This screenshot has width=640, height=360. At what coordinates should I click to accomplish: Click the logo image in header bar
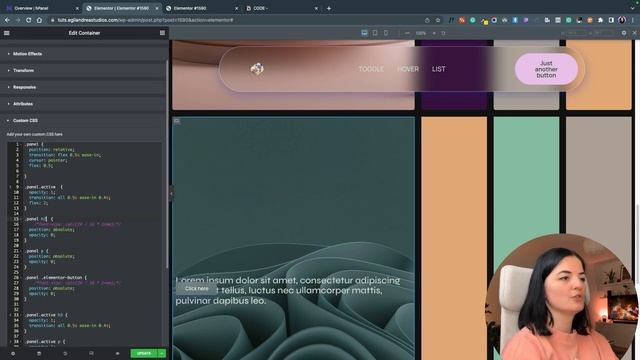click(x=257, y=69)
